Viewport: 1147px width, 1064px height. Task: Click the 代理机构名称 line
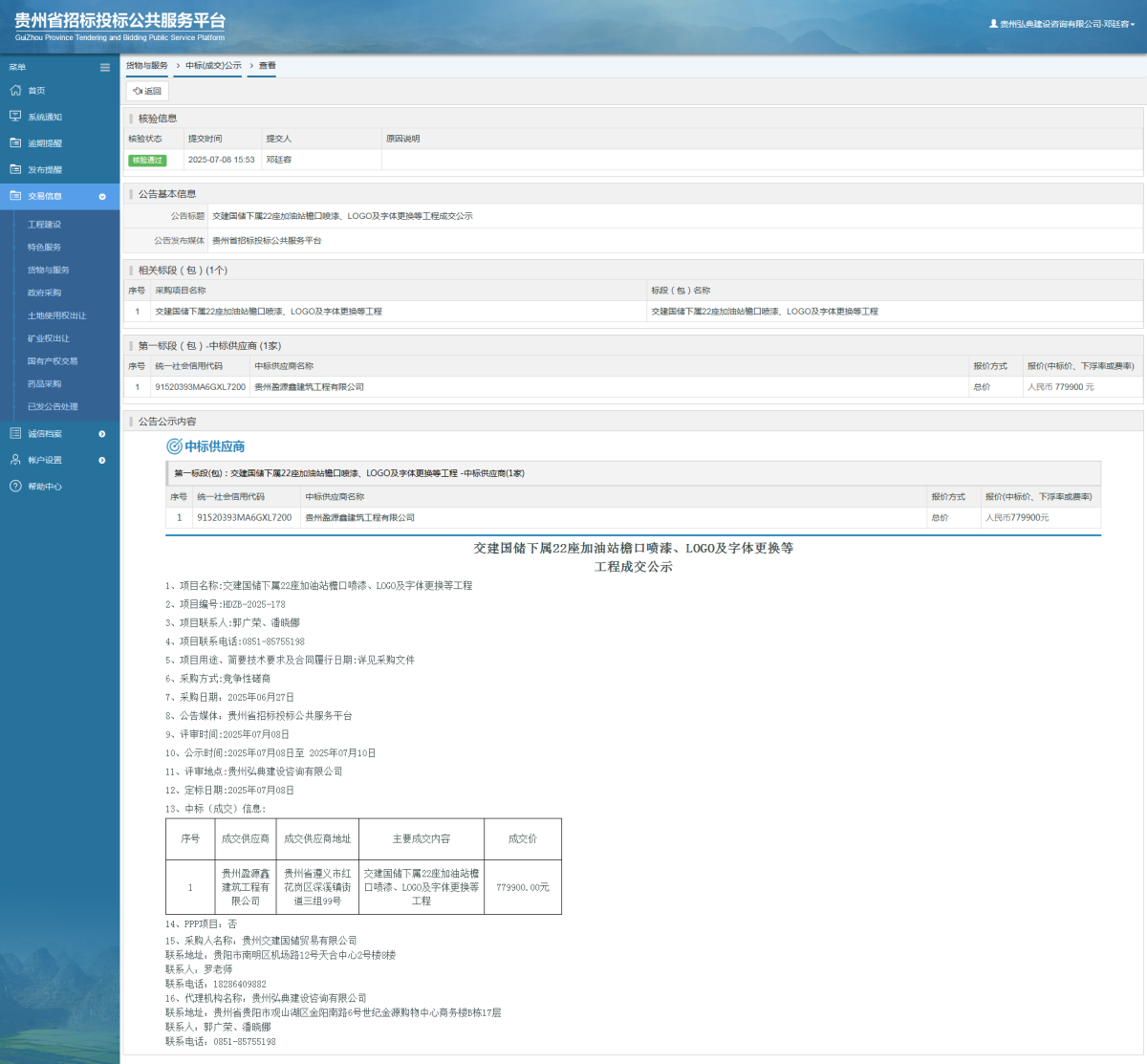266,998
